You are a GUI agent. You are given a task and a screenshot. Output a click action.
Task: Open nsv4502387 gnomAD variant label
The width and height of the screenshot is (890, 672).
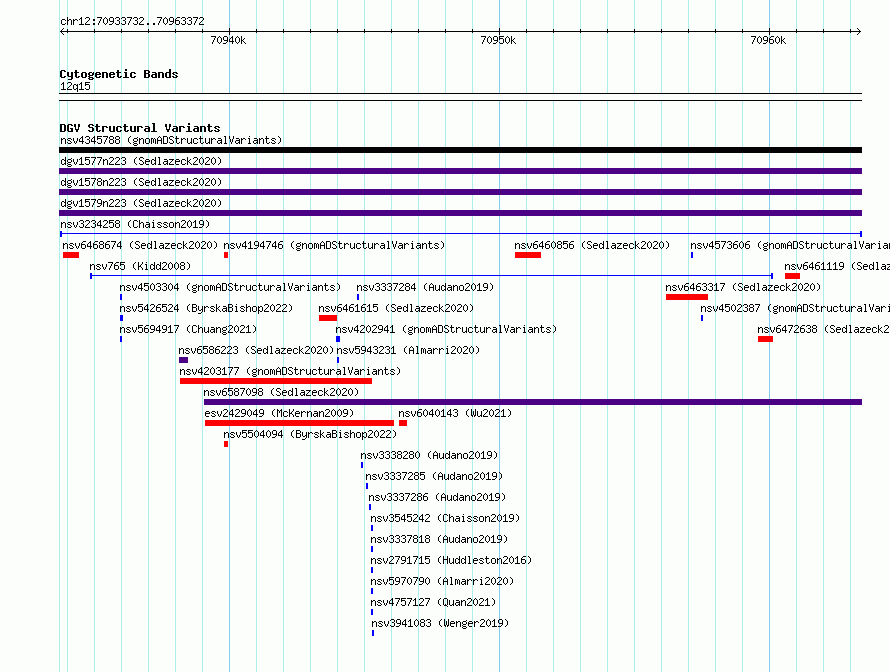795,308
